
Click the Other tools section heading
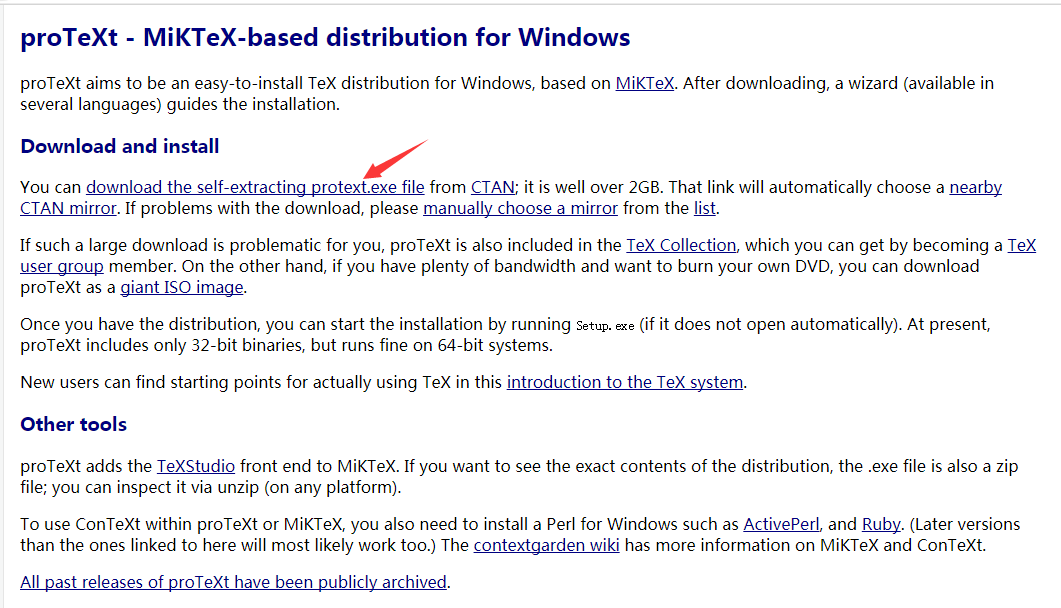tap(73, 424)
